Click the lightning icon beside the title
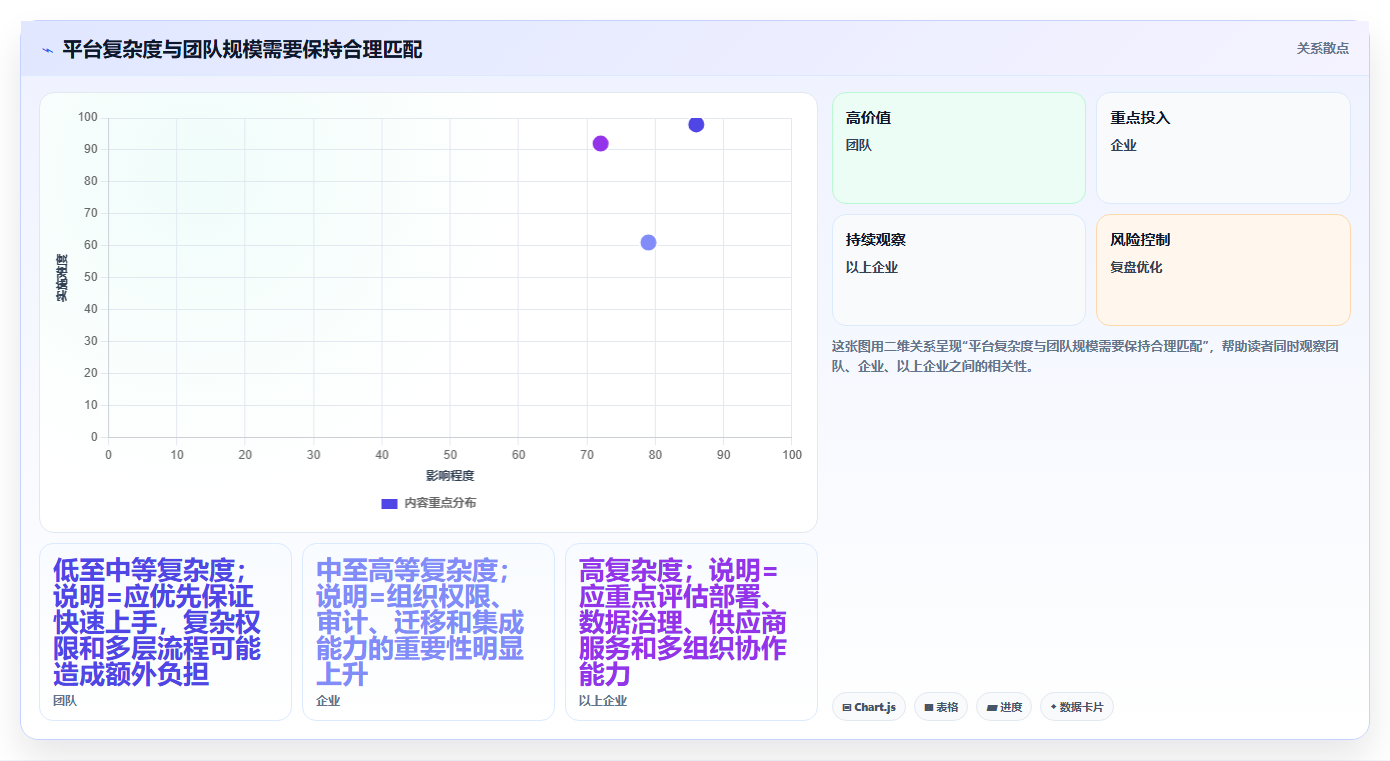This screenshot has width=1390, height=761. (x=47, y=49)
